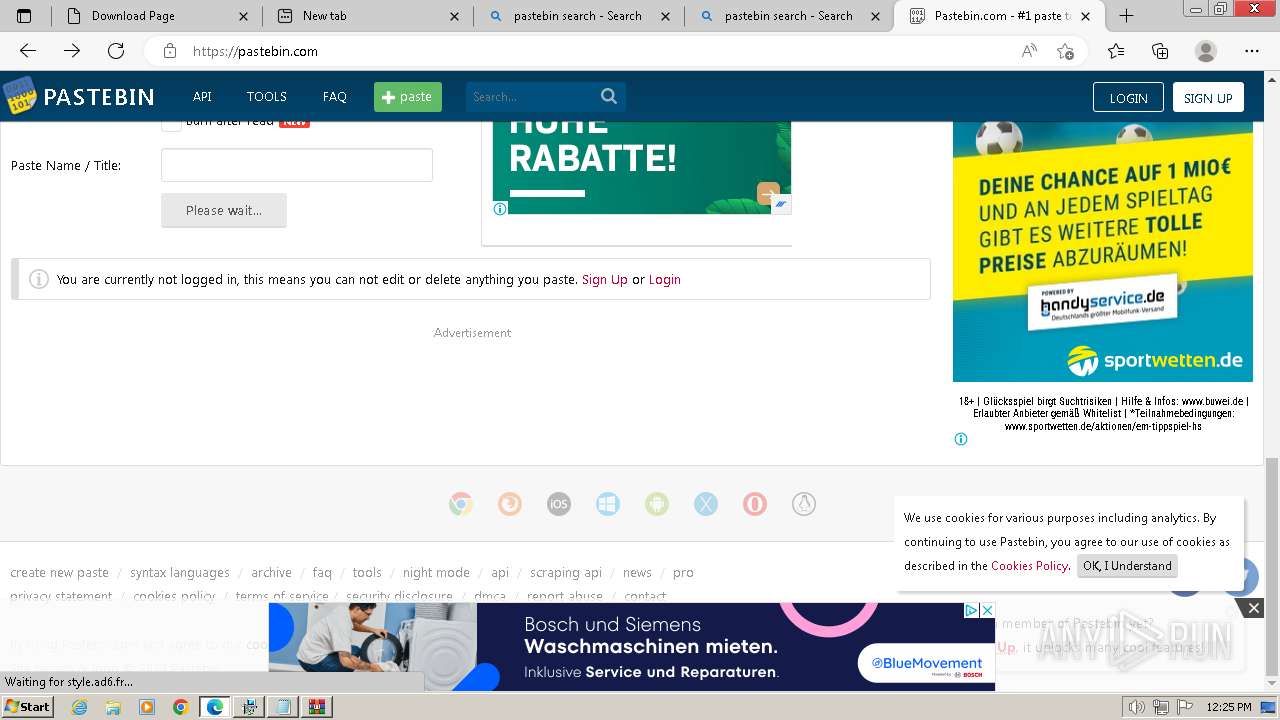This screenshot has height=720, width=1280.
Task: Open the iOS app icon in footer
Action: coord(559,504)
